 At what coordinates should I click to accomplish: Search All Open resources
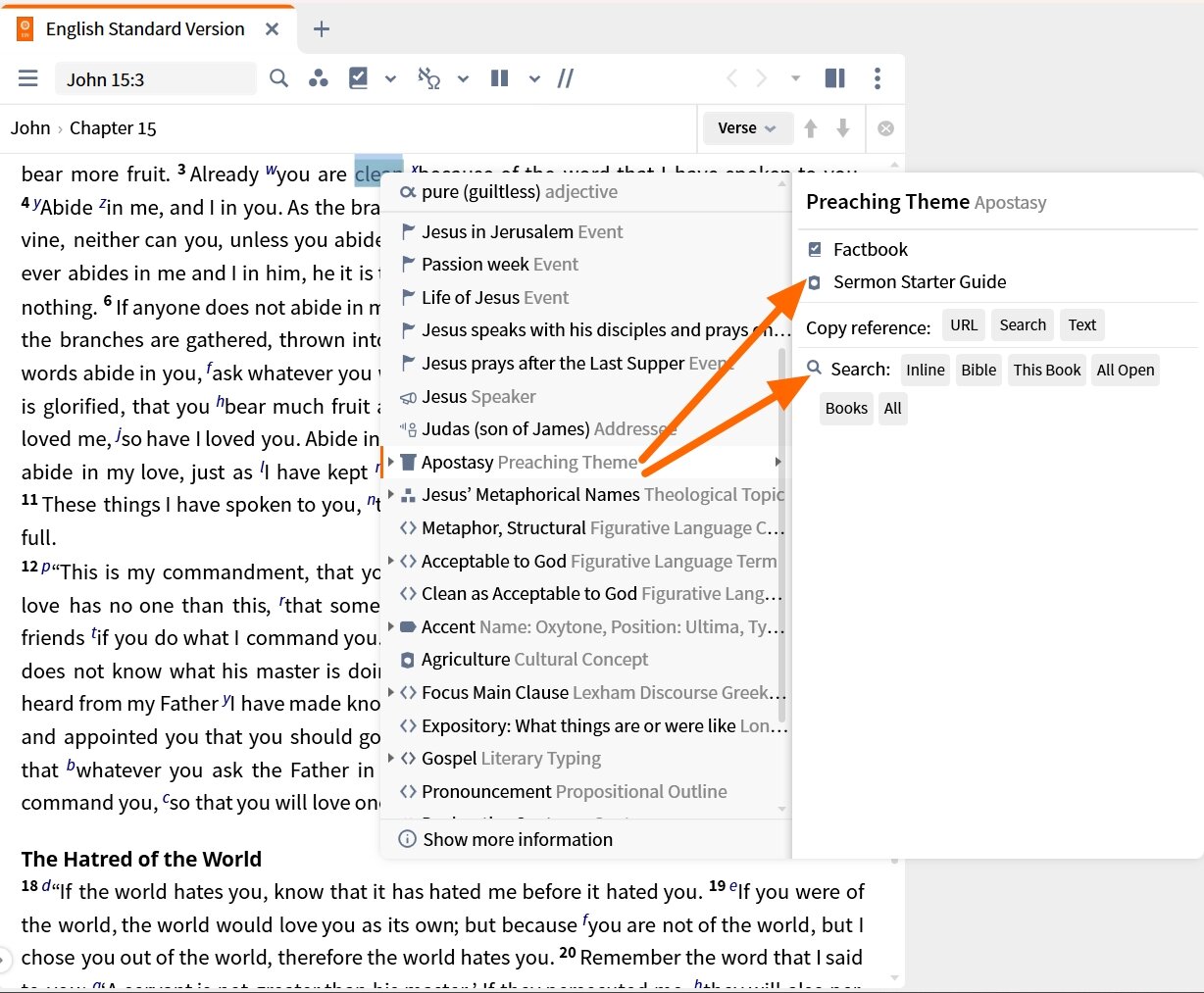(1126, 370)
